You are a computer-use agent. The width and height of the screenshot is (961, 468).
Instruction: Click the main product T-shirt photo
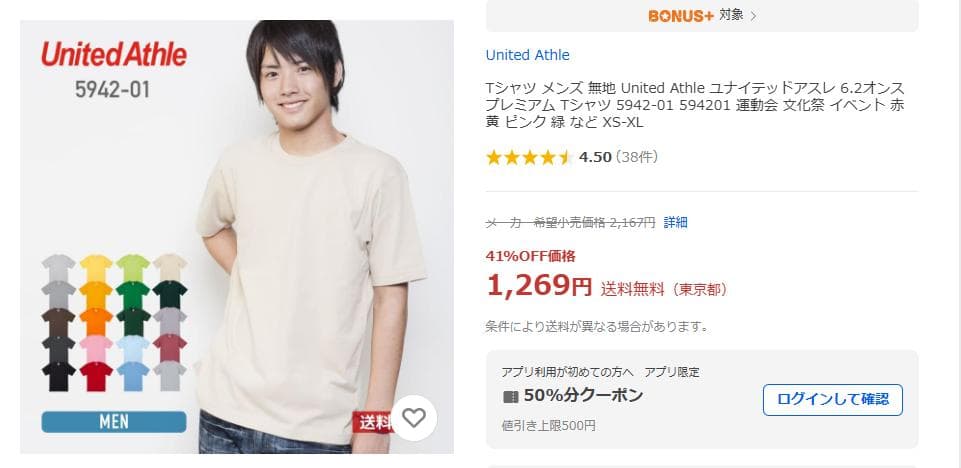(x=300, y=250)
